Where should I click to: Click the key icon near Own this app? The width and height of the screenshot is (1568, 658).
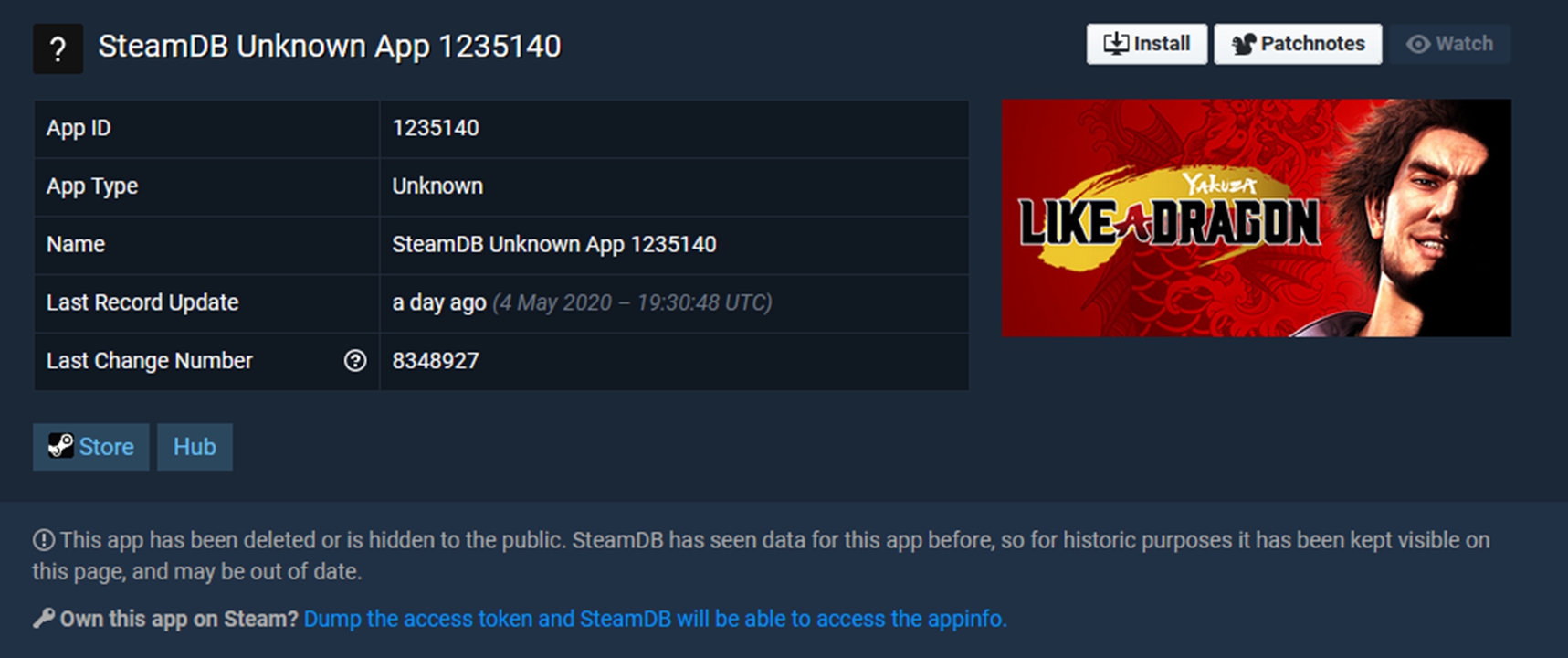43,619
